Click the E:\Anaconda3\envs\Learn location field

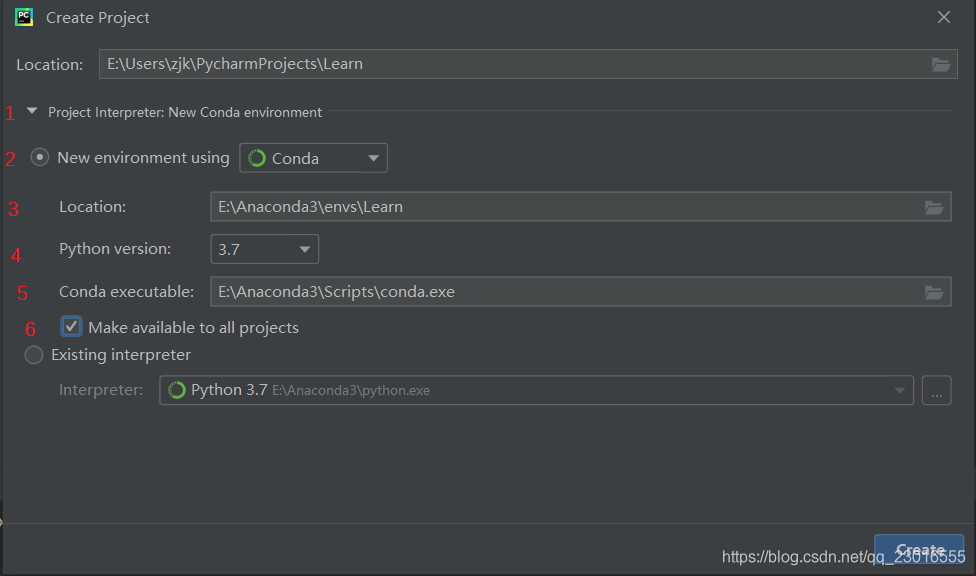coord(580,207)
